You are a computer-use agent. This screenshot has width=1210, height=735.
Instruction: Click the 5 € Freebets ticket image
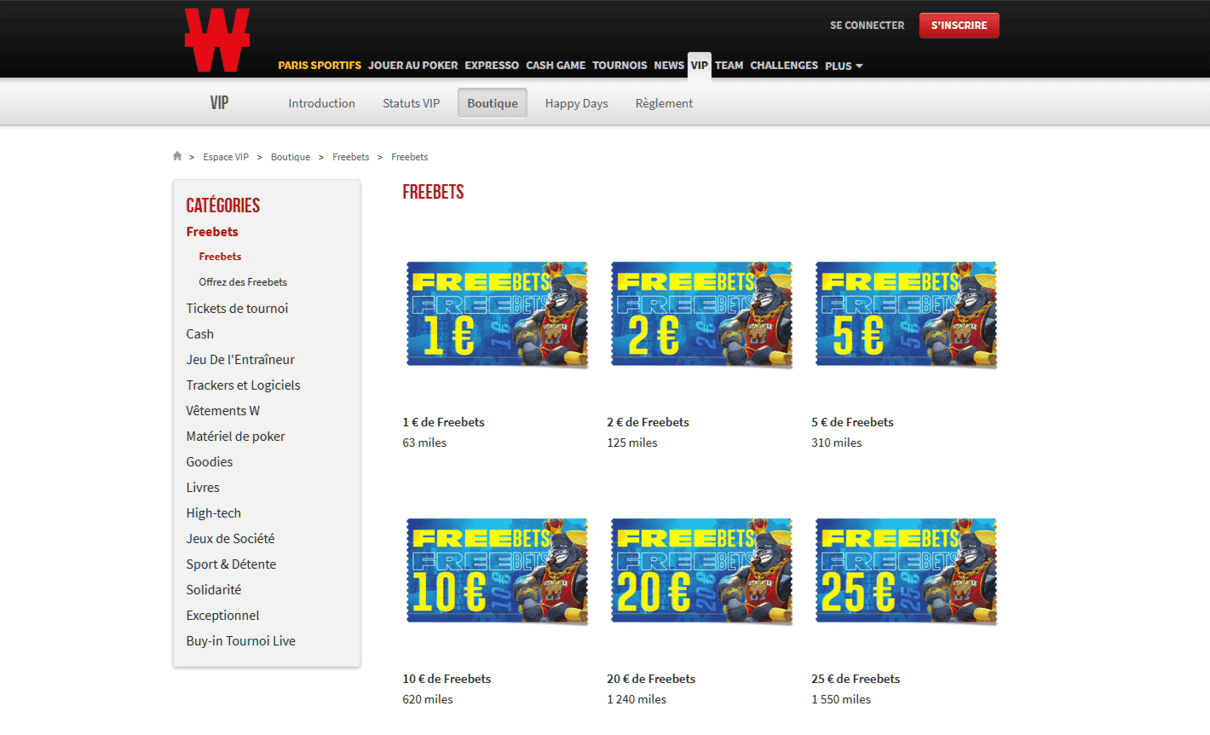coord(906,314)
